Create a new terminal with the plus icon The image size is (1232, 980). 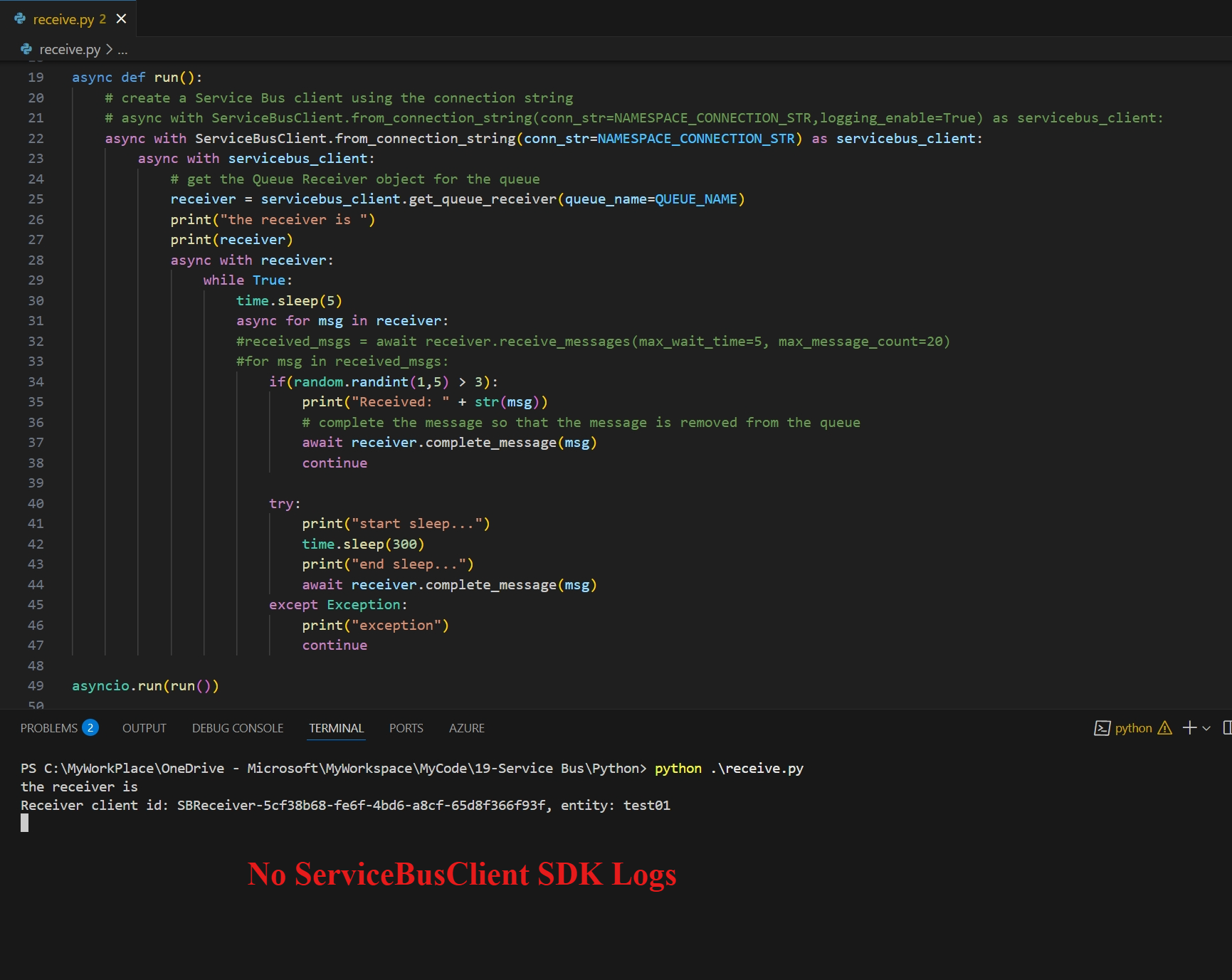point(1189,728)
